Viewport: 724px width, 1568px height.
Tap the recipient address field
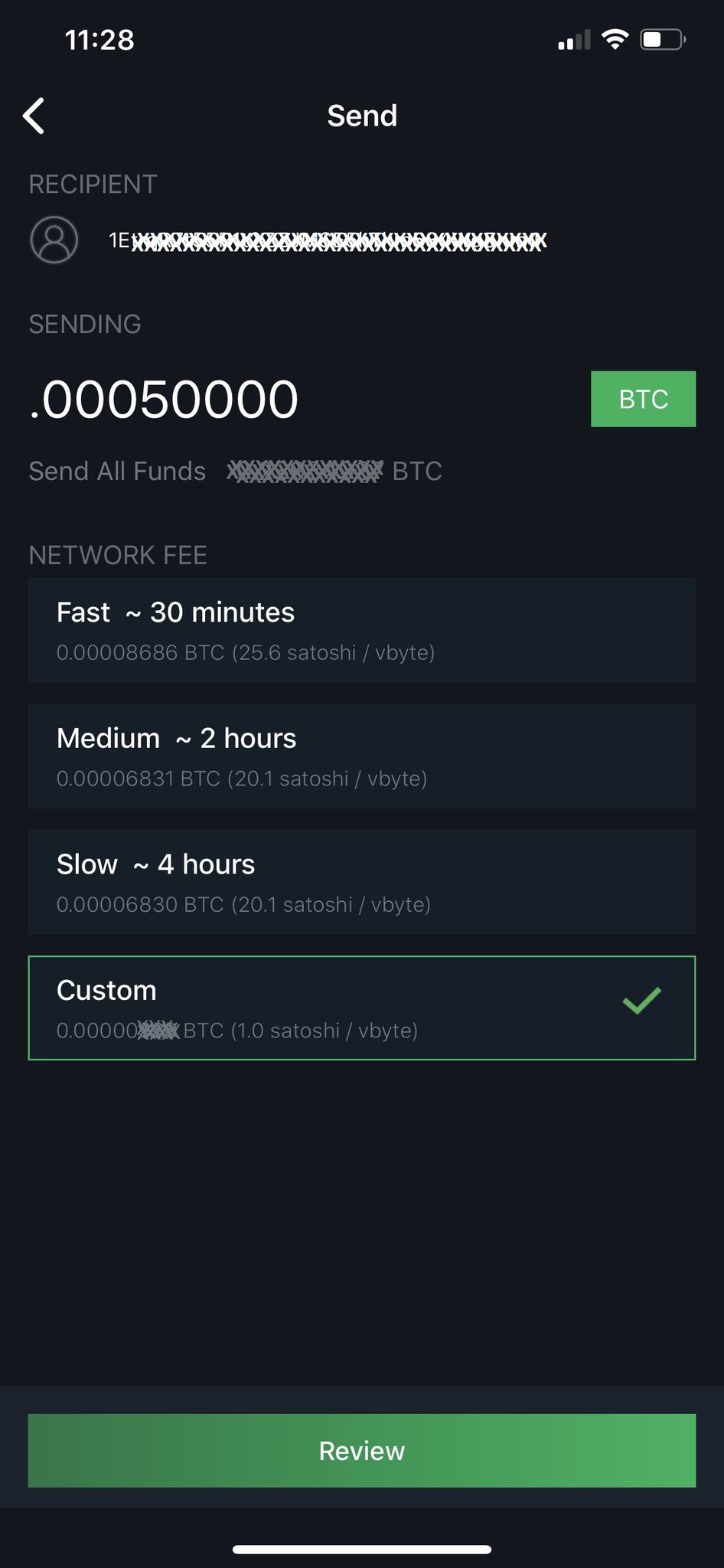pos(328,241)
